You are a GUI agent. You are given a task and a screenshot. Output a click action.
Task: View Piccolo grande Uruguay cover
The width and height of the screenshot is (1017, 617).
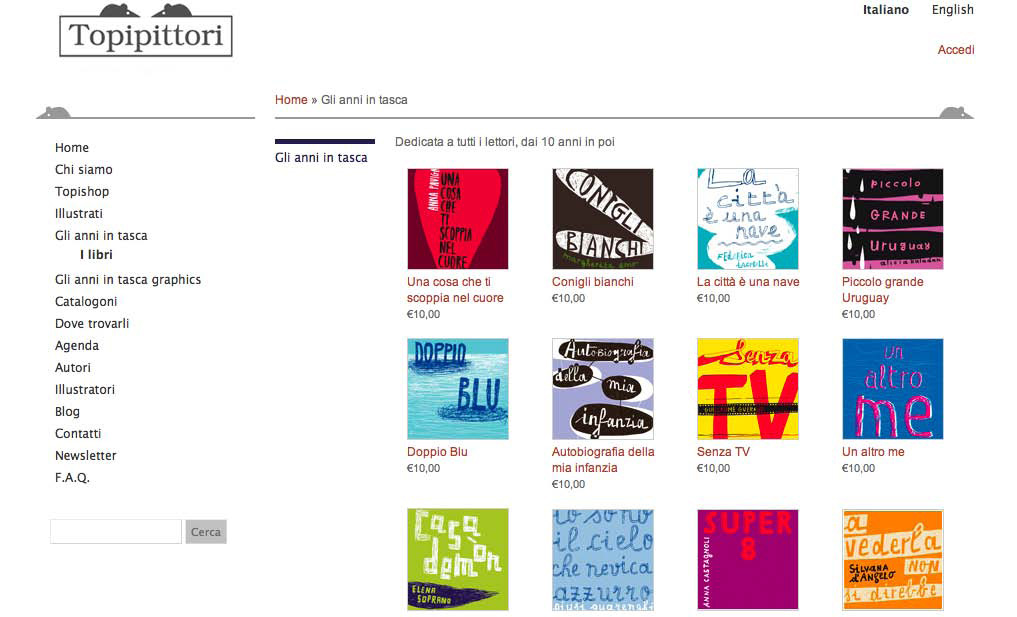(x=892, y=219)
